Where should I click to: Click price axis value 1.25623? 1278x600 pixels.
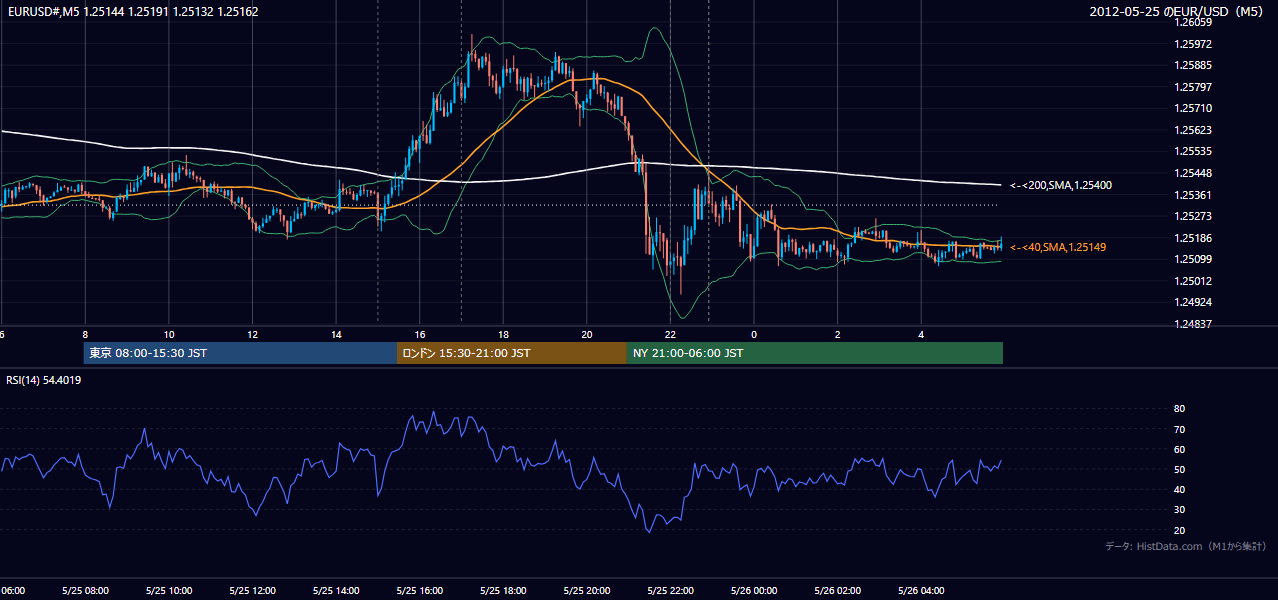tap(1194, 130)
